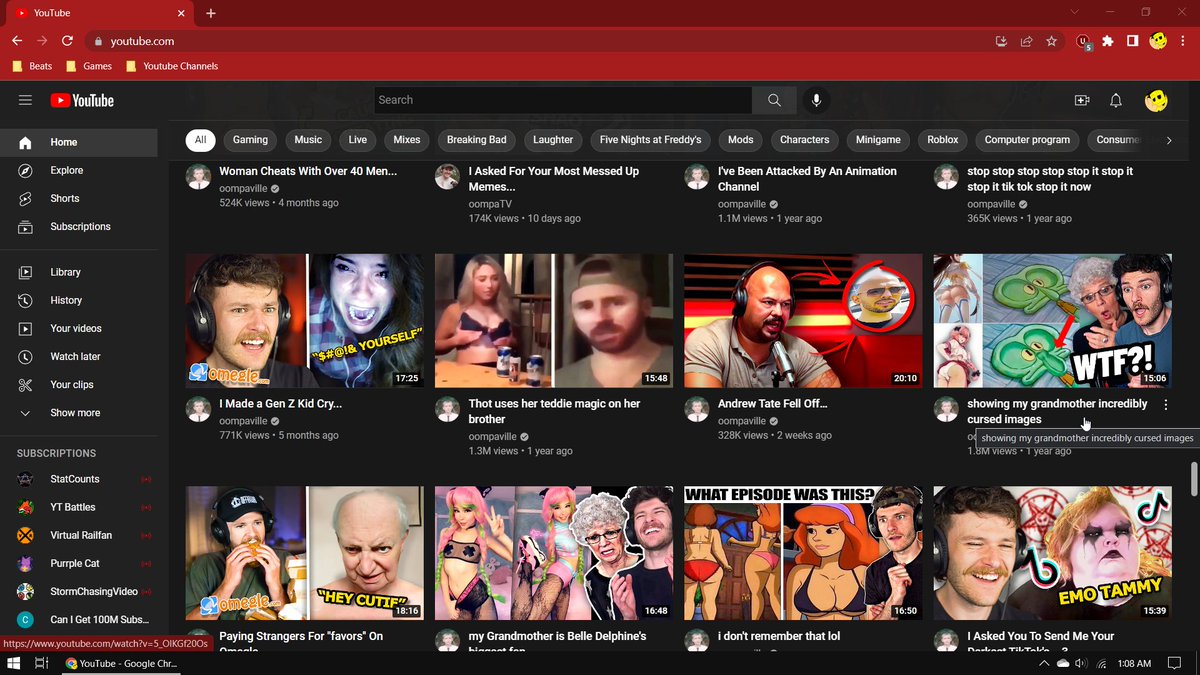This screenshot has height=675, width=1200.
Task: Open StormChasingVideo subscription channel
Action: click(x=79, y=591)
